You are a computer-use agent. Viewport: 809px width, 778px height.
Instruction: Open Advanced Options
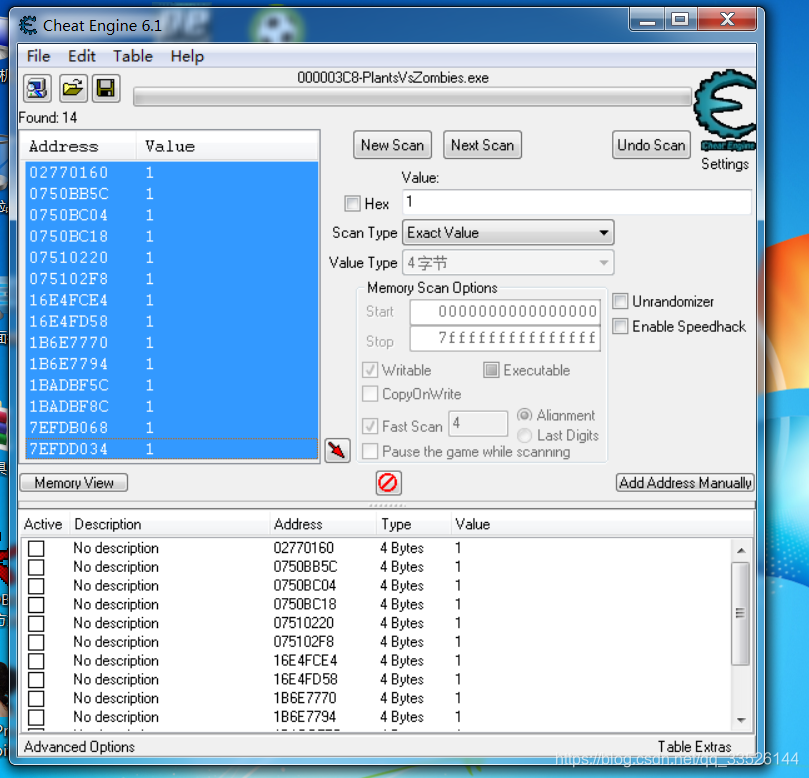pos(79,747)
